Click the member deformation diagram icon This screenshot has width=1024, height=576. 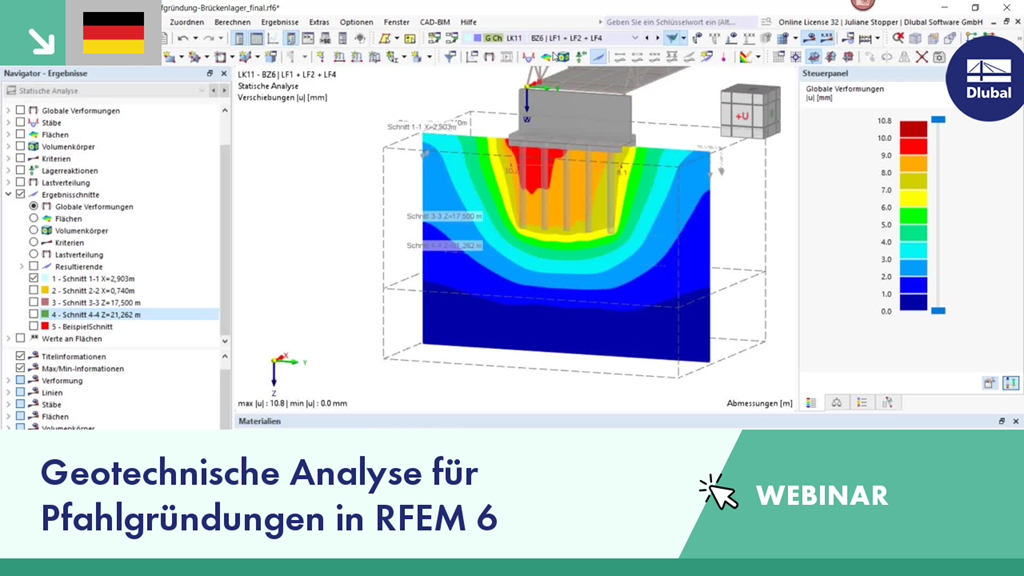tap(528, 57)
